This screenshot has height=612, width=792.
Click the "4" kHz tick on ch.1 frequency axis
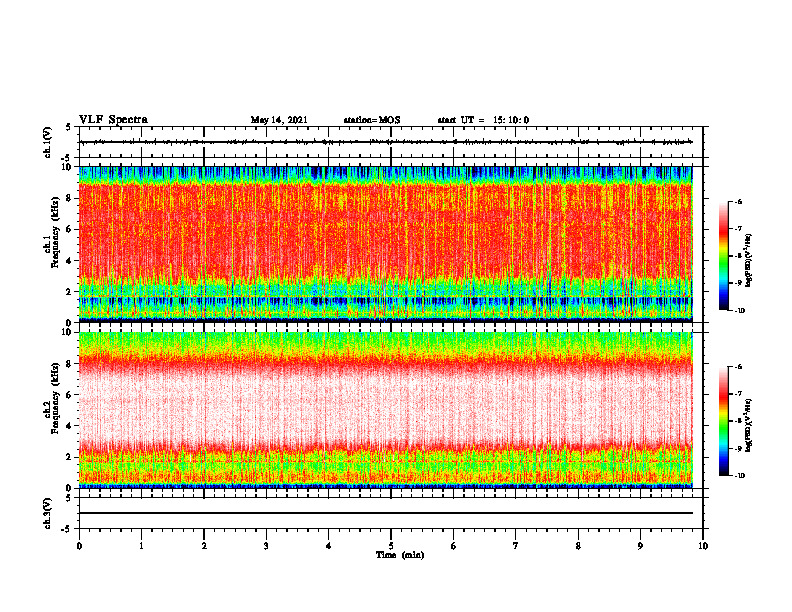point(69,261)
